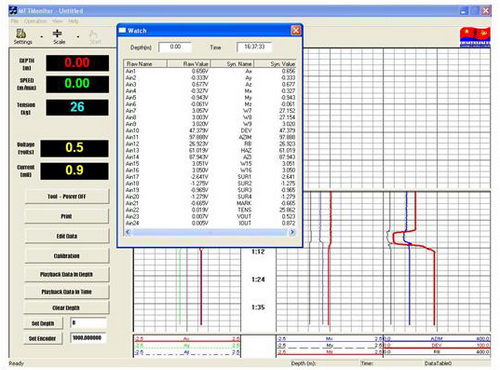Select the Ain17 row in Watch
The width and height of the screenshot is (500, 370).
pos(210,177)
